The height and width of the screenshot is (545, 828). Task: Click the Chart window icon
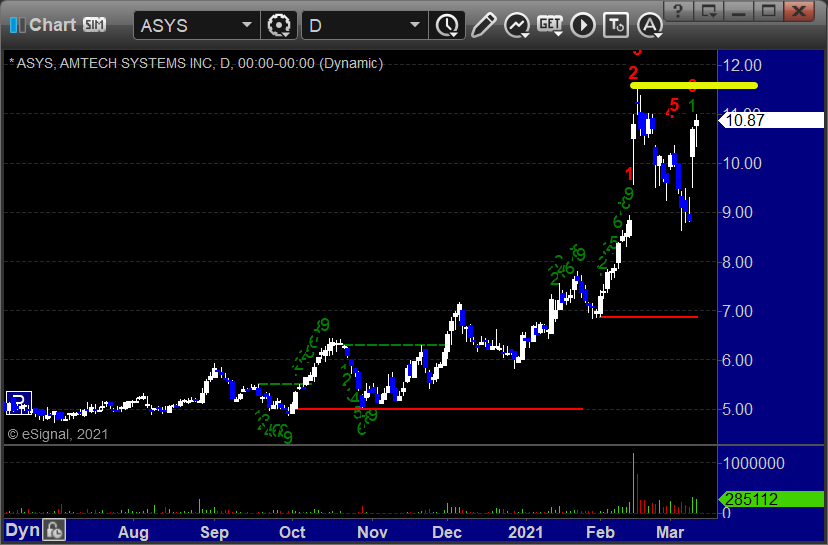(x=17, y=25)
